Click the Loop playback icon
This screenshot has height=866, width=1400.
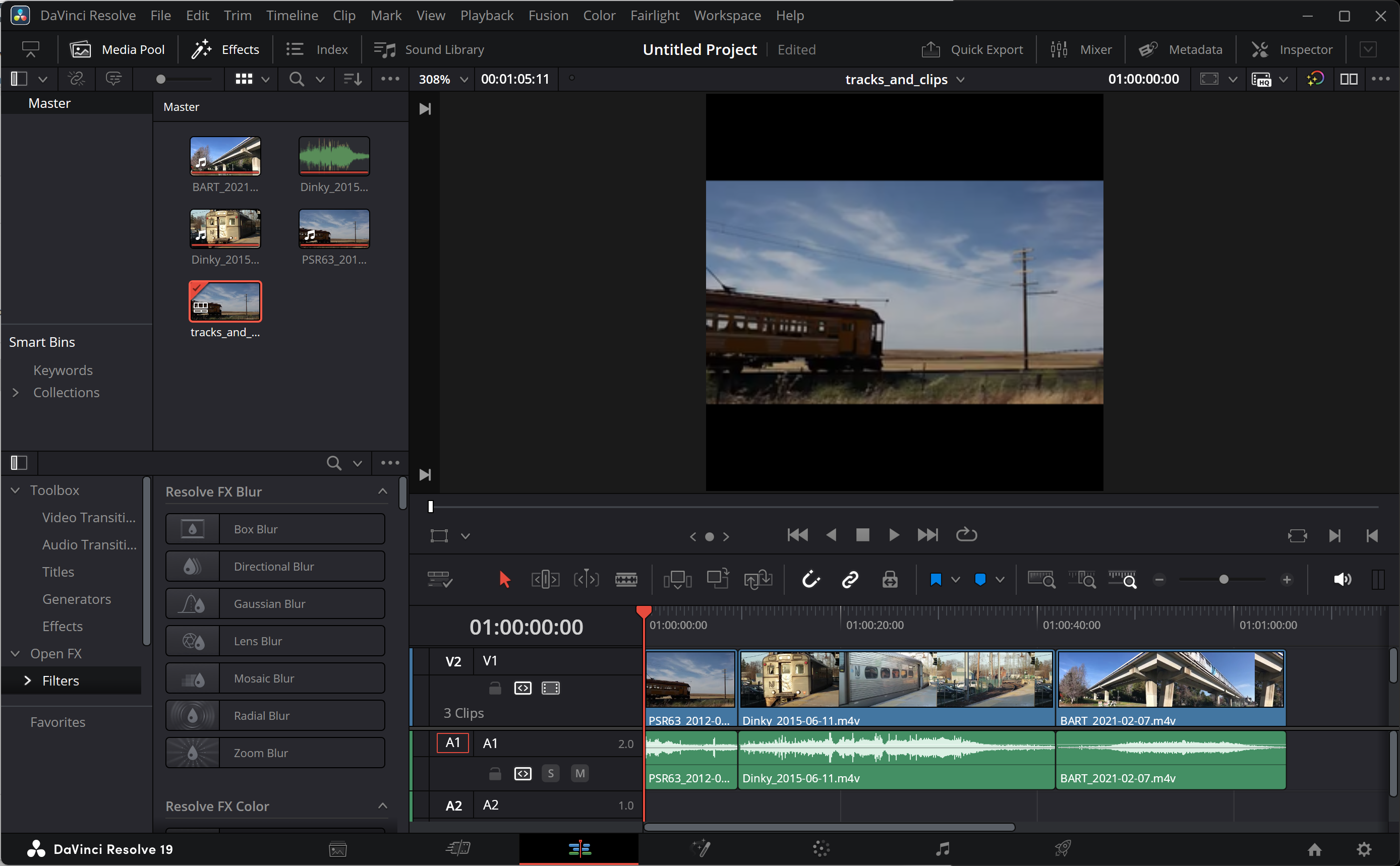(x=966, y=535)
